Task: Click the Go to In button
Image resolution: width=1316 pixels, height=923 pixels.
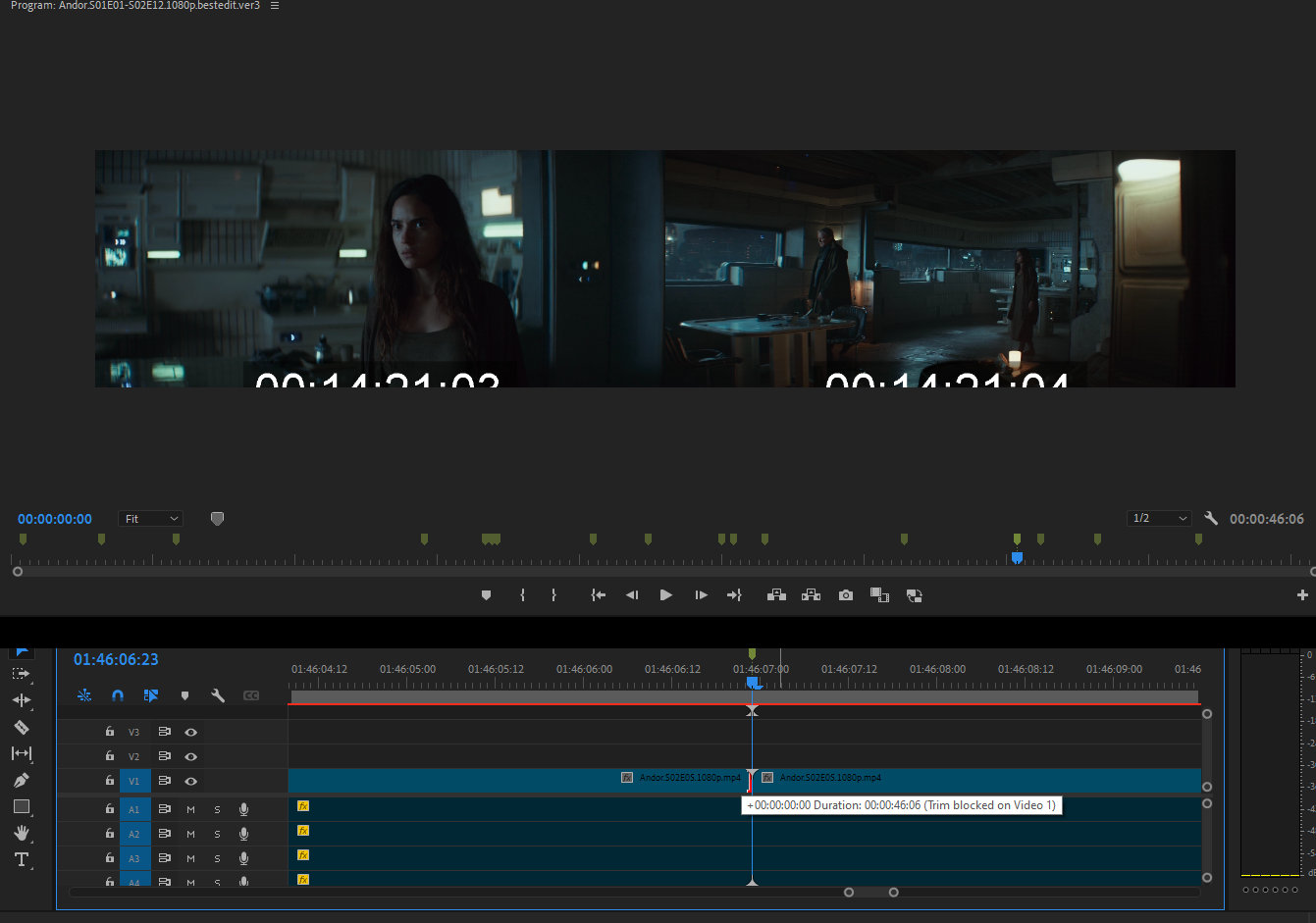Action: [x=598, y=595]
